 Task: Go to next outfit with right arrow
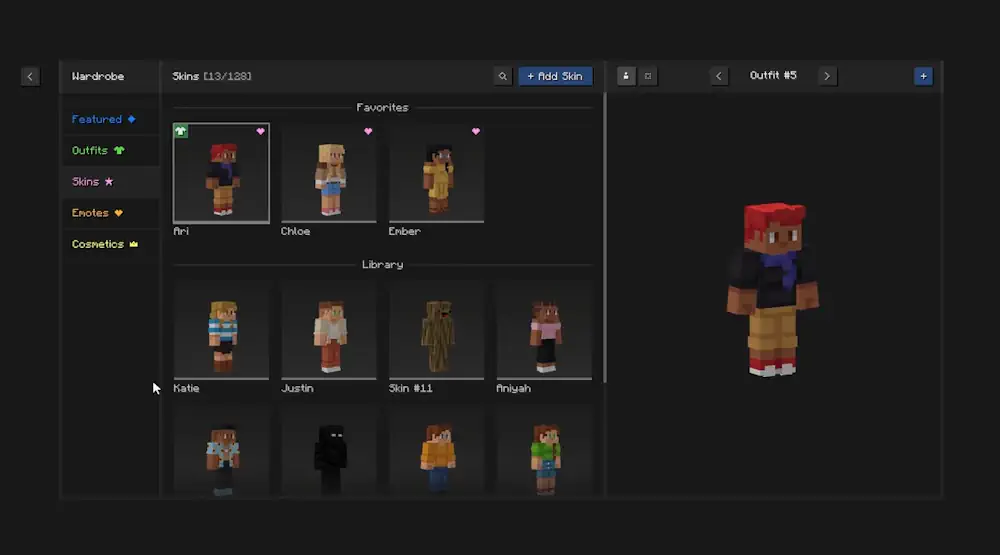[827, 76]
